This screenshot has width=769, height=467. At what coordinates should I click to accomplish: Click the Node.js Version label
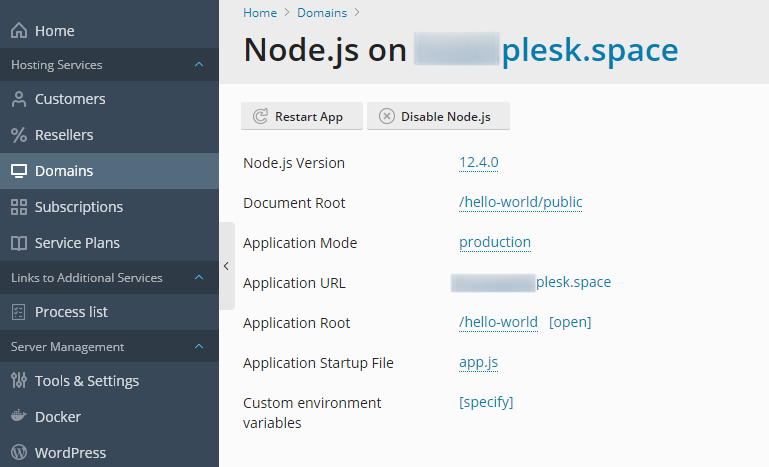pos(294,163)
